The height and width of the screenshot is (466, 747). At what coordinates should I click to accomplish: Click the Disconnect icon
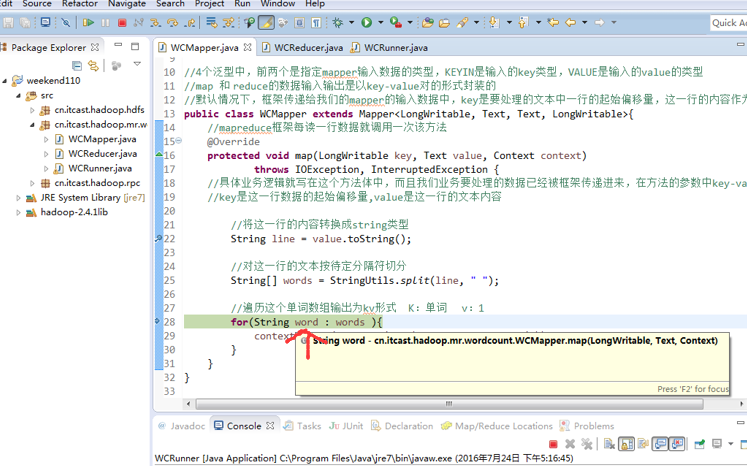pos(139,22)
